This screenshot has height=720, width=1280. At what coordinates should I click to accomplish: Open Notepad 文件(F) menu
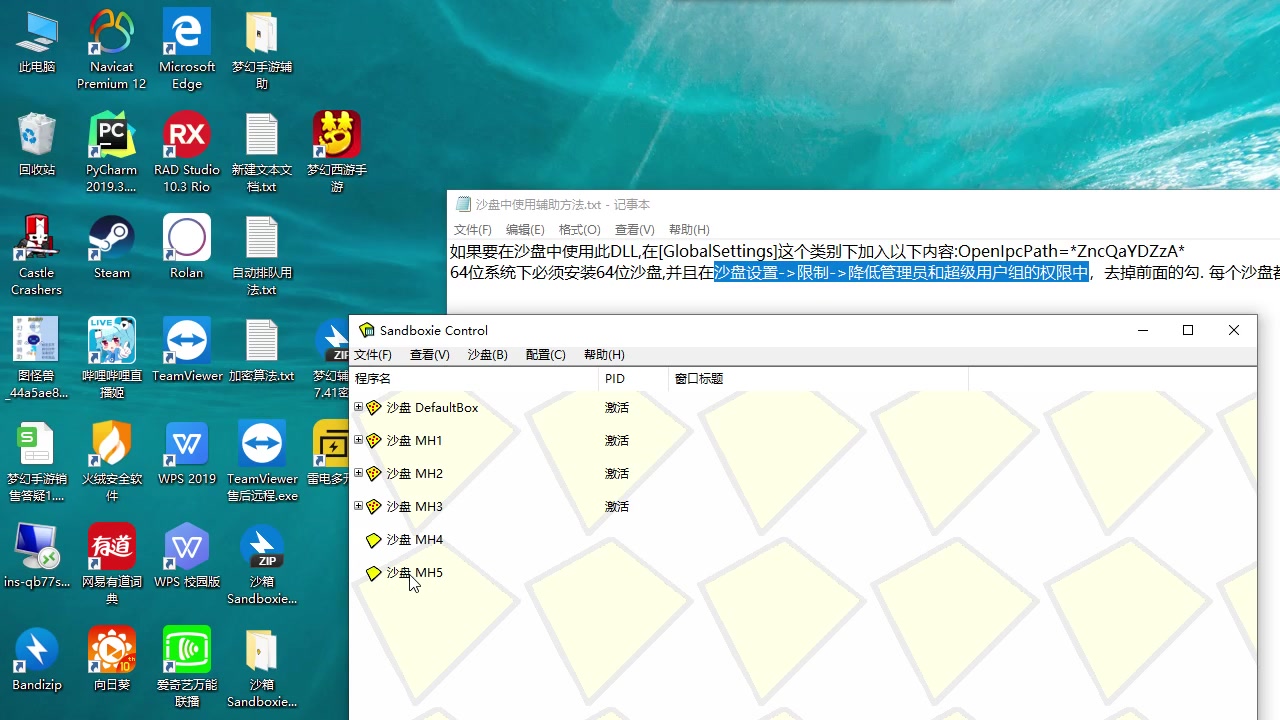(x=472, y=230)
